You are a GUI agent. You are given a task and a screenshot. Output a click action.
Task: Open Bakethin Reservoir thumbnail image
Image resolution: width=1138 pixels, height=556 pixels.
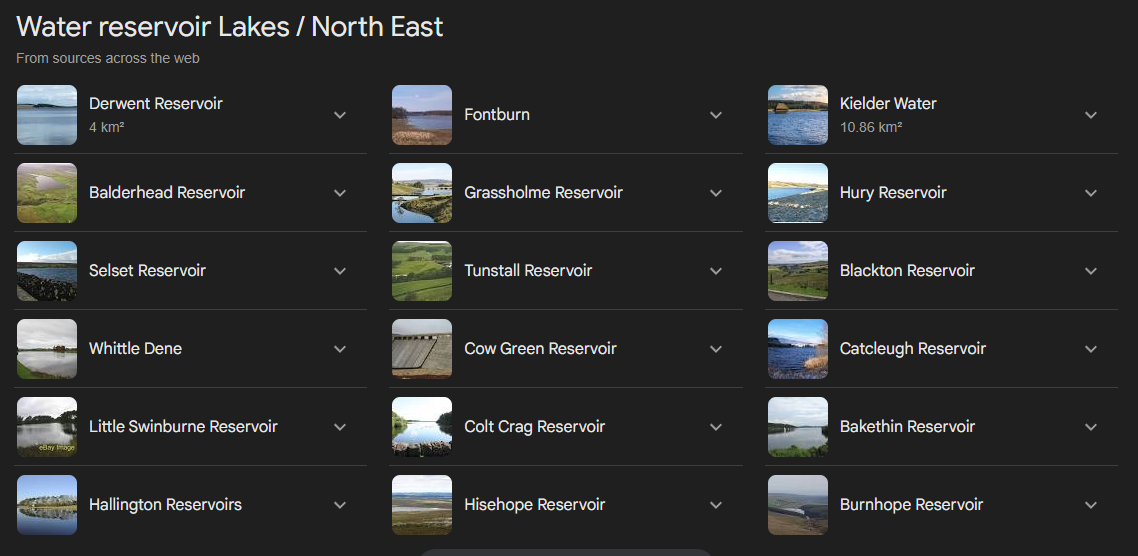click(x=798, y=427)
